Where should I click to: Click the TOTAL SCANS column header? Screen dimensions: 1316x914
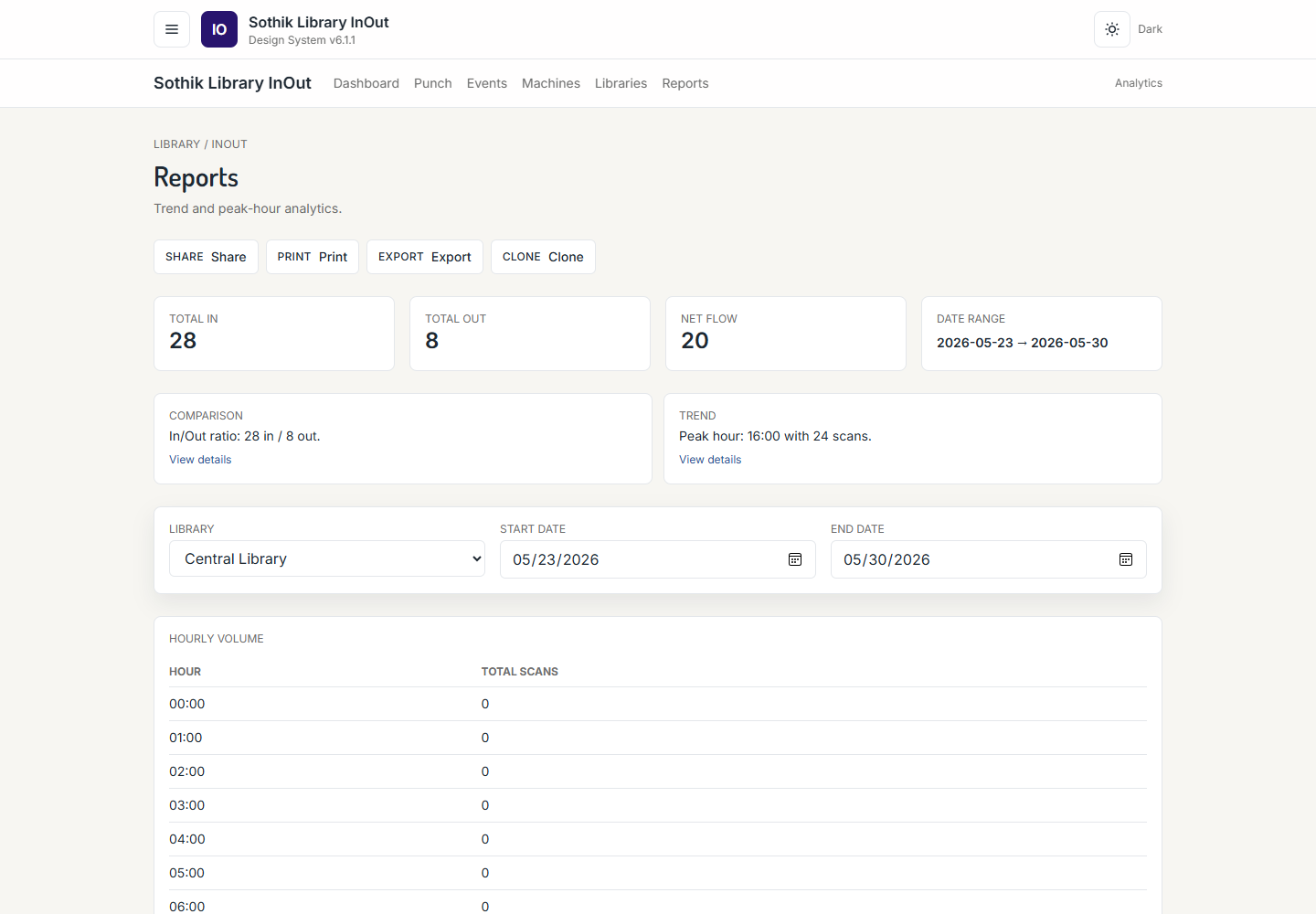[520, 672]
